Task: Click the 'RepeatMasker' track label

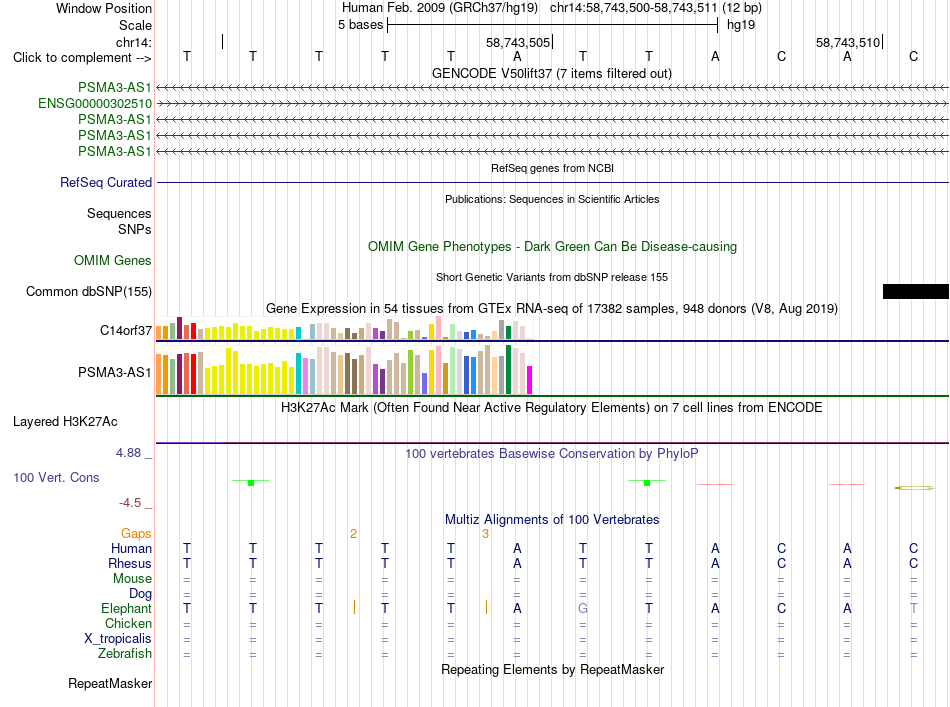Action: 110,683
